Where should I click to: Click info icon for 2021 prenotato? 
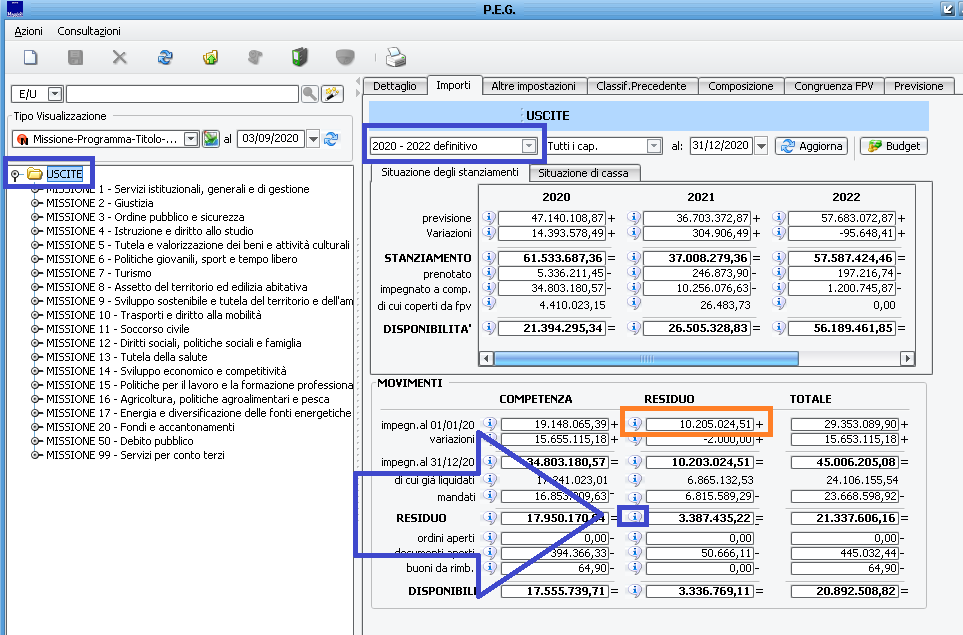tap(634, 273)
